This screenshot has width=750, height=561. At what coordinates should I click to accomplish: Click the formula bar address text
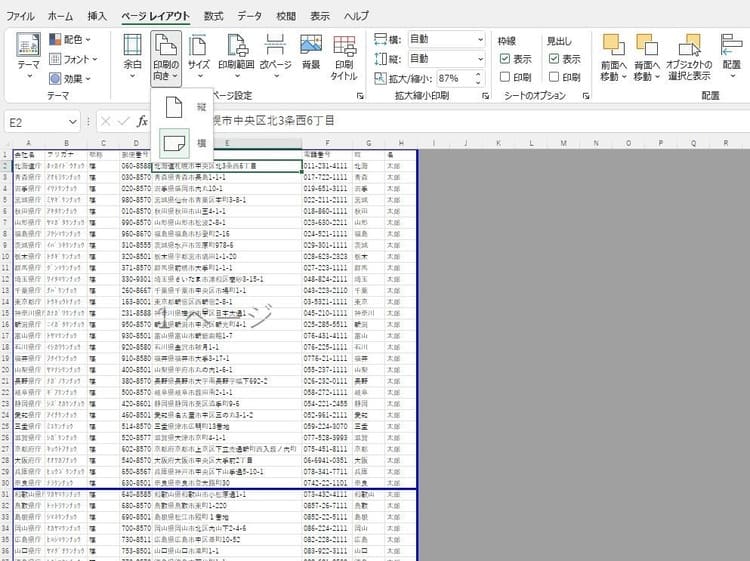[273, 121]
